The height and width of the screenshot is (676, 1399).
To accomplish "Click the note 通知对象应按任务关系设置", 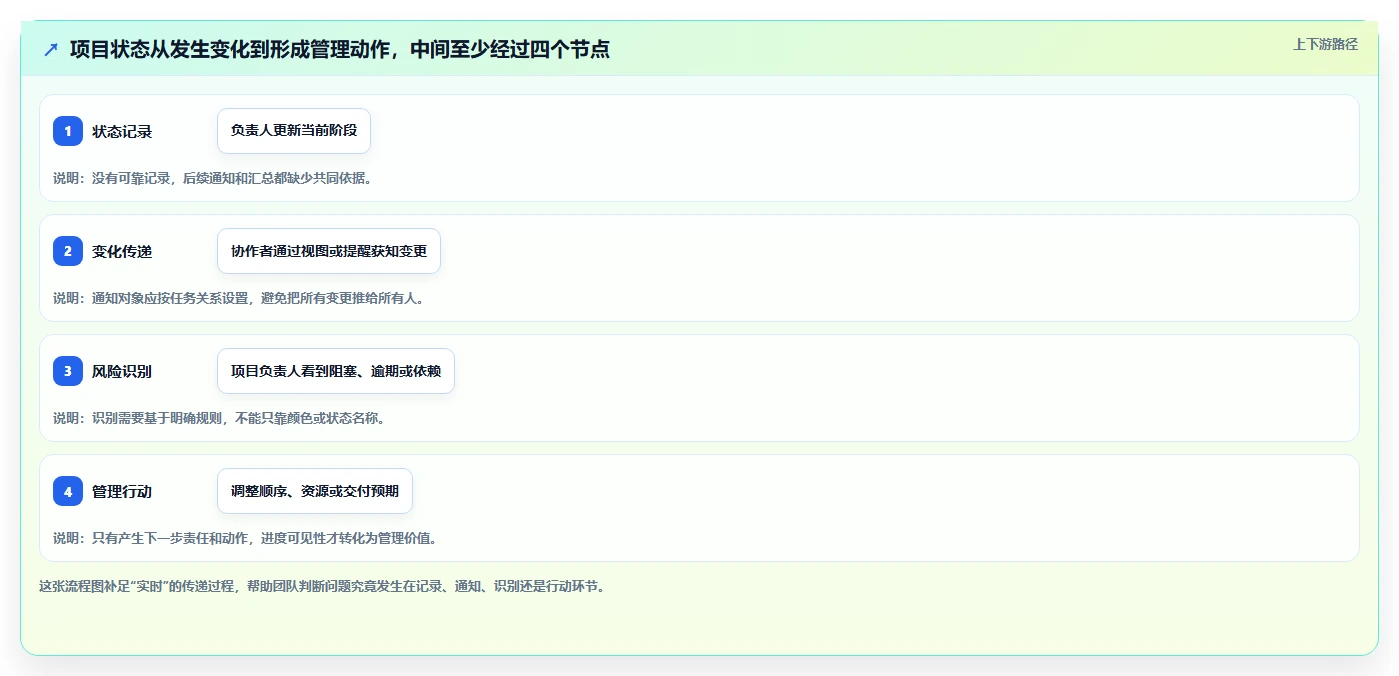I will (170, 298).
